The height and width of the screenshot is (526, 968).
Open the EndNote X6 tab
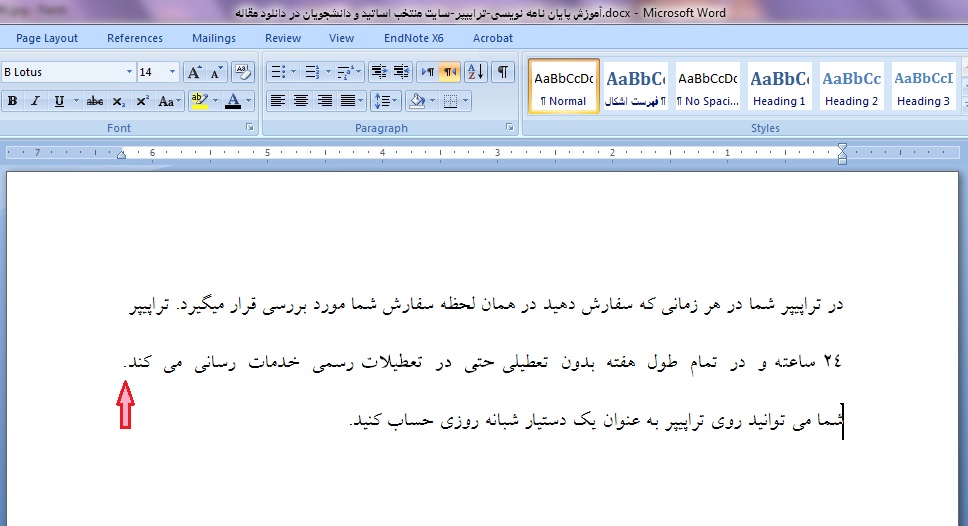(x=414, y=38)
